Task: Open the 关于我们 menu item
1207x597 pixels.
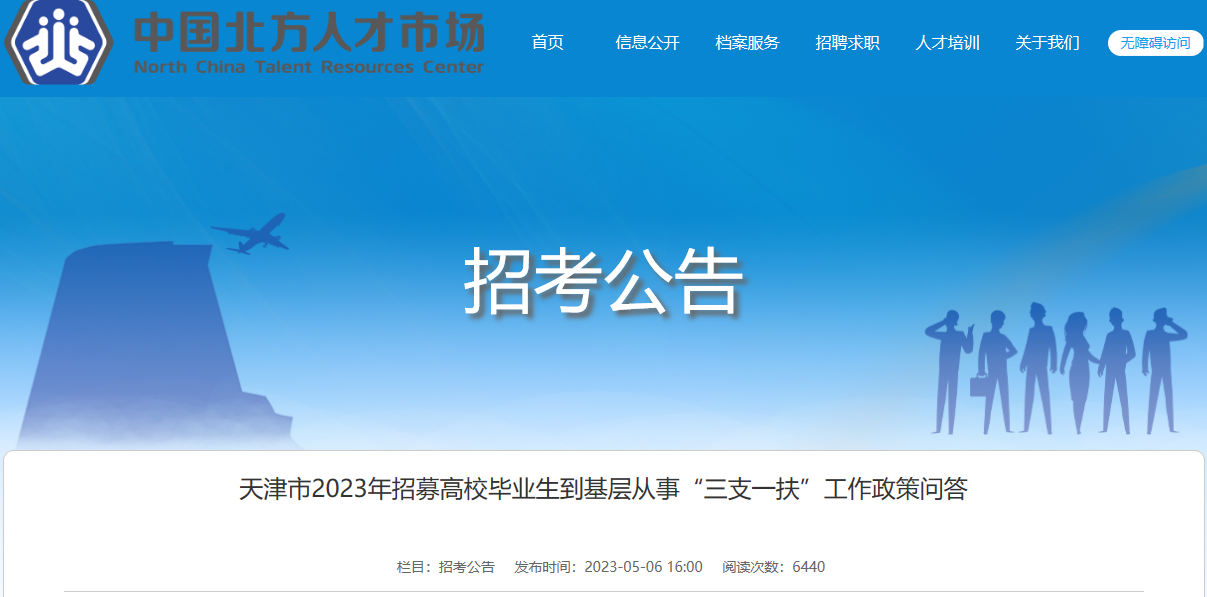Action: (1047, 43)
